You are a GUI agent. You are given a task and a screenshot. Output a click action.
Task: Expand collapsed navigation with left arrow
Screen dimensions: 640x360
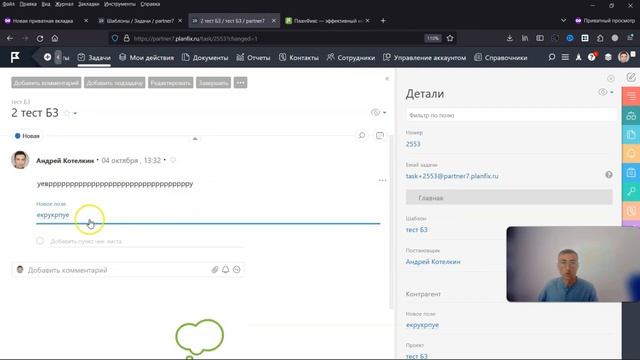[x=58, y=57]
